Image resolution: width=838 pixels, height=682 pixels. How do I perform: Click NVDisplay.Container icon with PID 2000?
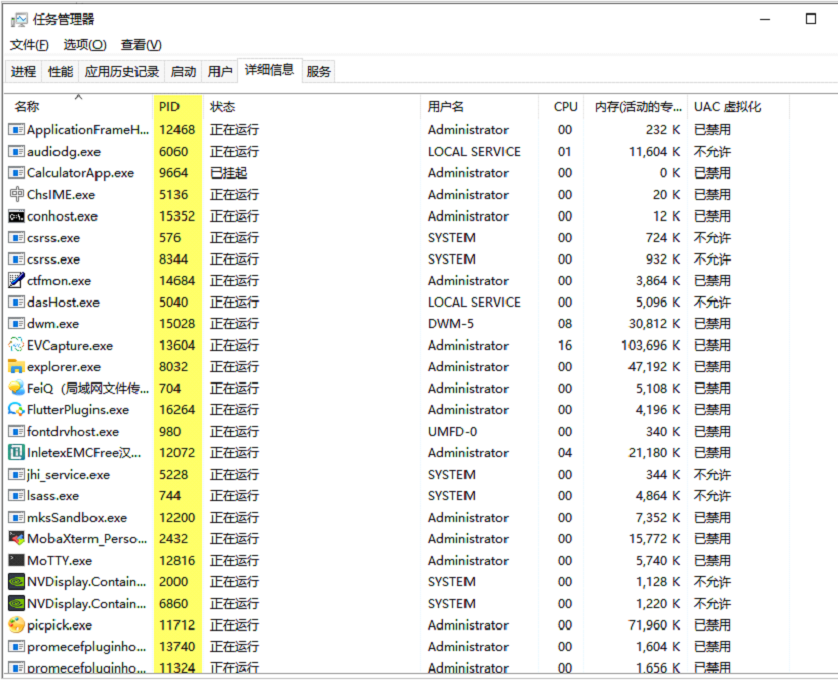pyautogui.click(x=17, y=582)
